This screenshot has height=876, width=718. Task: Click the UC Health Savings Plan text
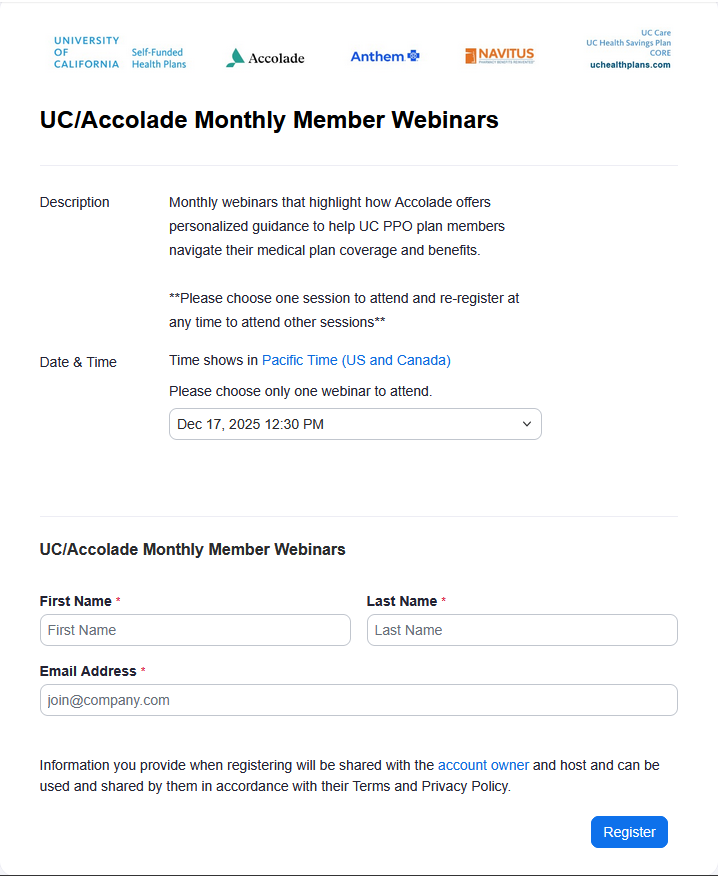(628, 43)
